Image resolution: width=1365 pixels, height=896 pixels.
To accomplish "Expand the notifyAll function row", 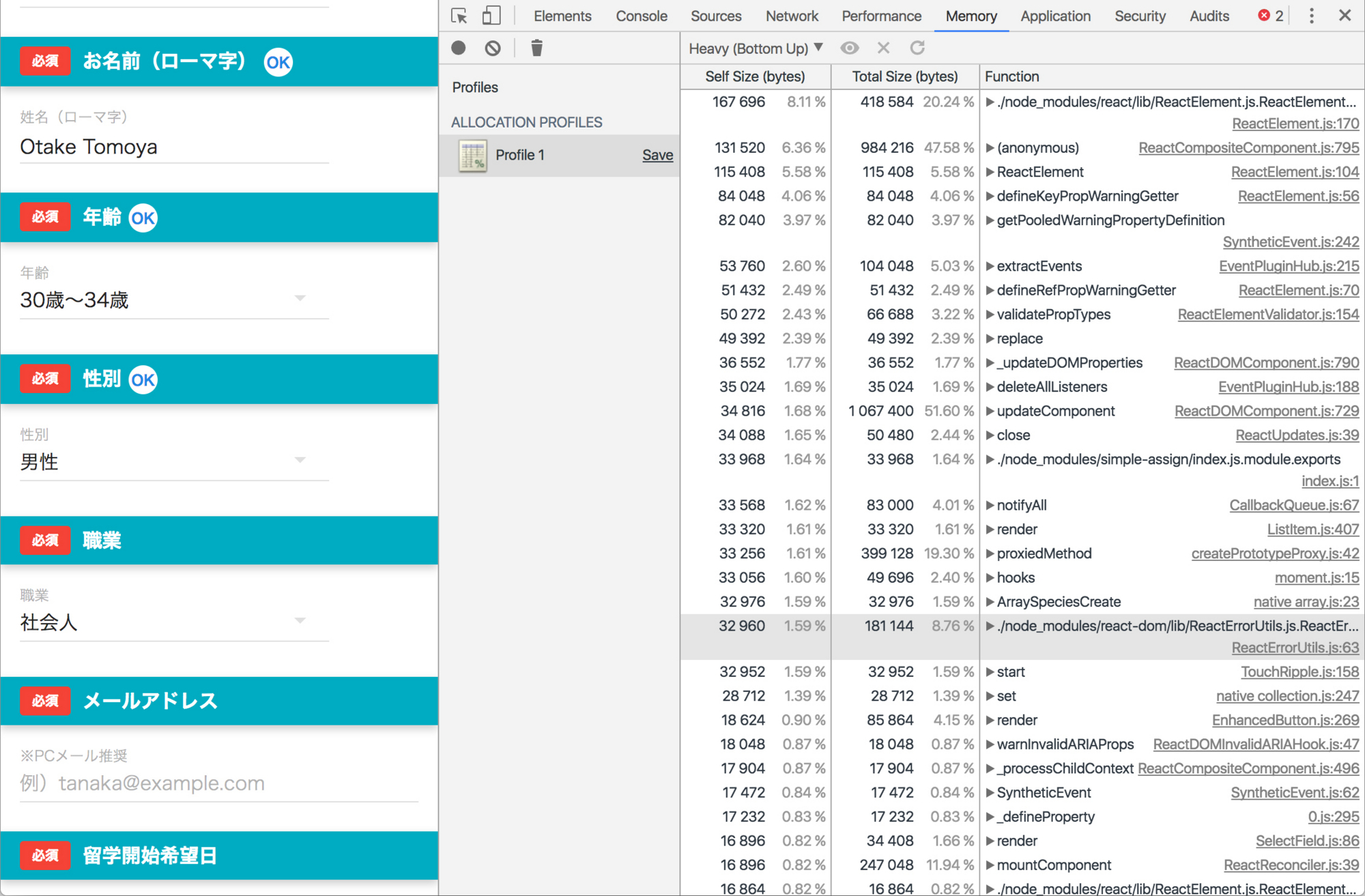I will pyautogui.click(x=990, y=506).
